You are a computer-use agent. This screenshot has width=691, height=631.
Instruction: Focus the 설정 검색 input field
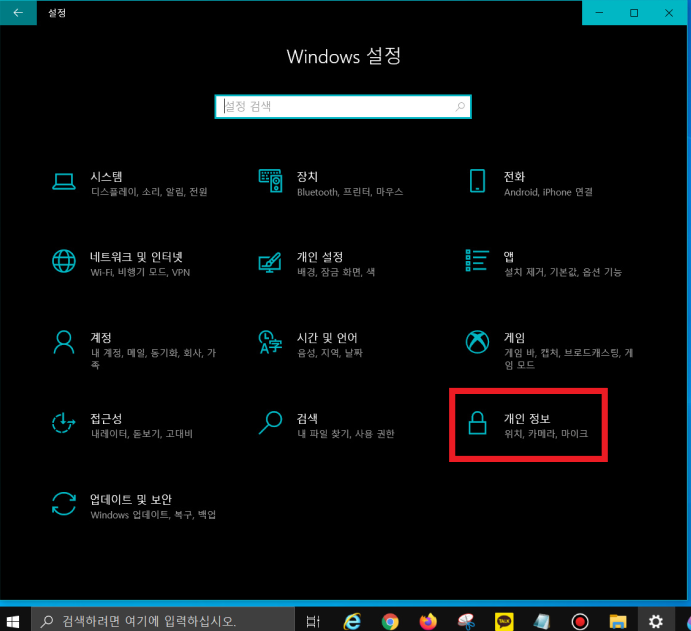(x=343, y=106)
